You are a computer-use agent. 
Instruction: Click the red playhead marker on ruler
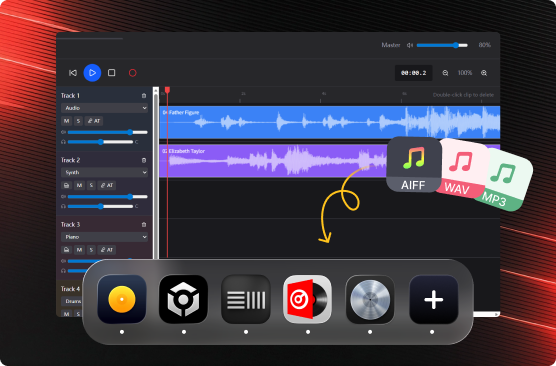pyautogui.click(x=167, y=90)
